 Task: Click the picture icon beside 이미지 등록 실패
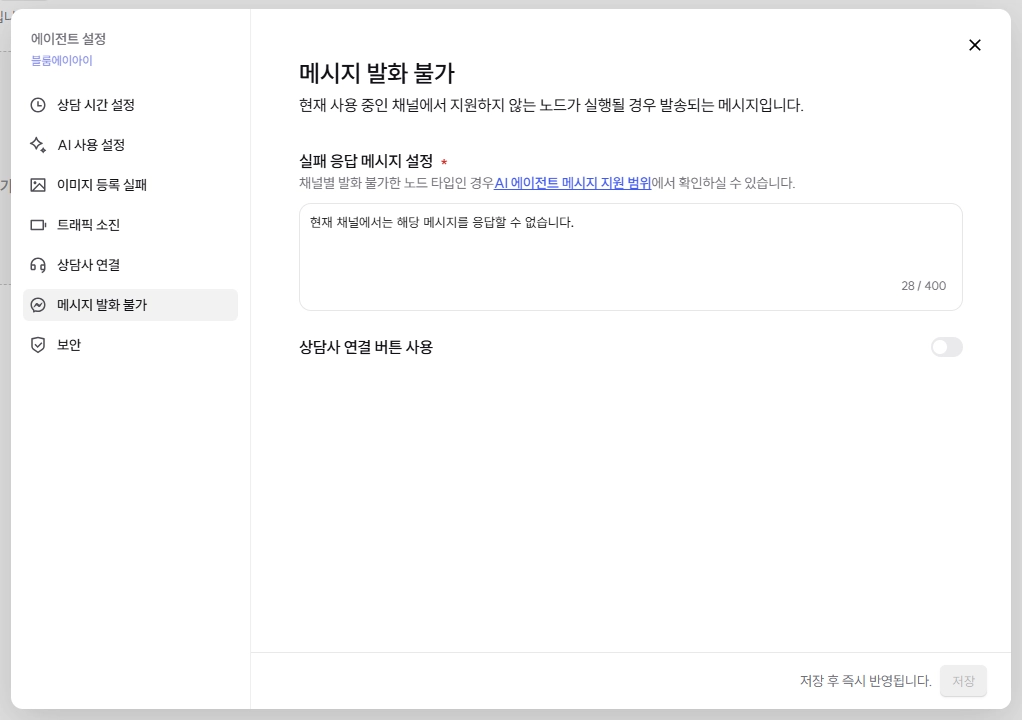coord(38,185)
